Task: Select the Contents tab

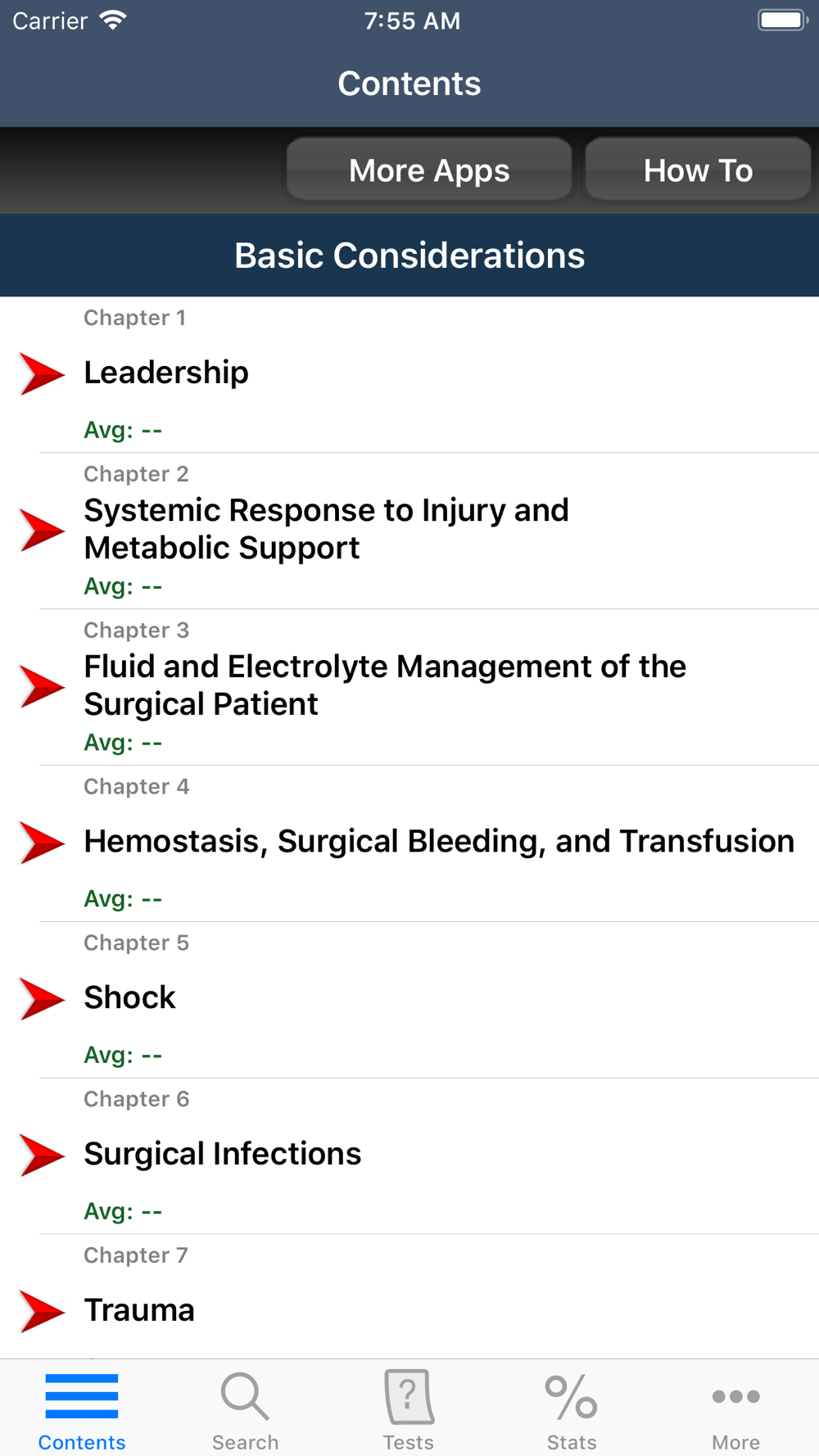Action: click(x=82, y=1412)
